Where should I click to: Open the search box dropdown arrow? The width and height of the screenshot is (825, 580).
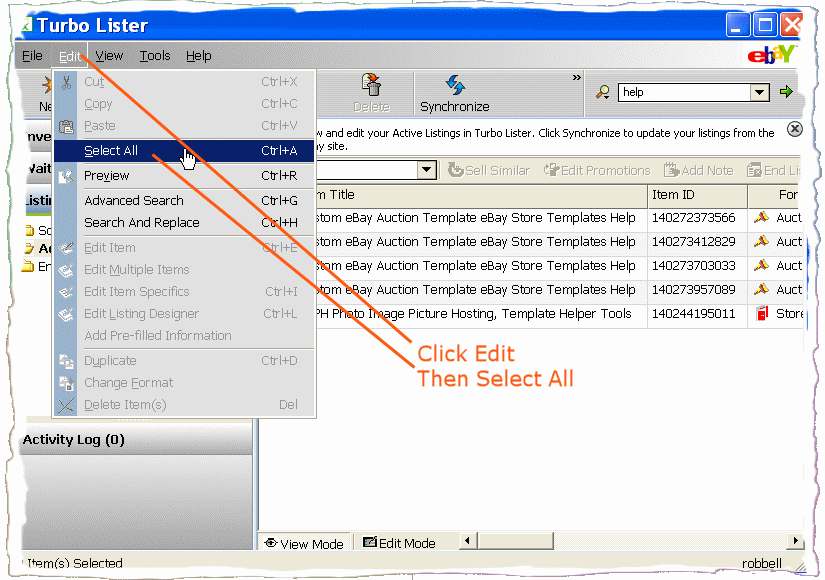[x=759, y=93]
